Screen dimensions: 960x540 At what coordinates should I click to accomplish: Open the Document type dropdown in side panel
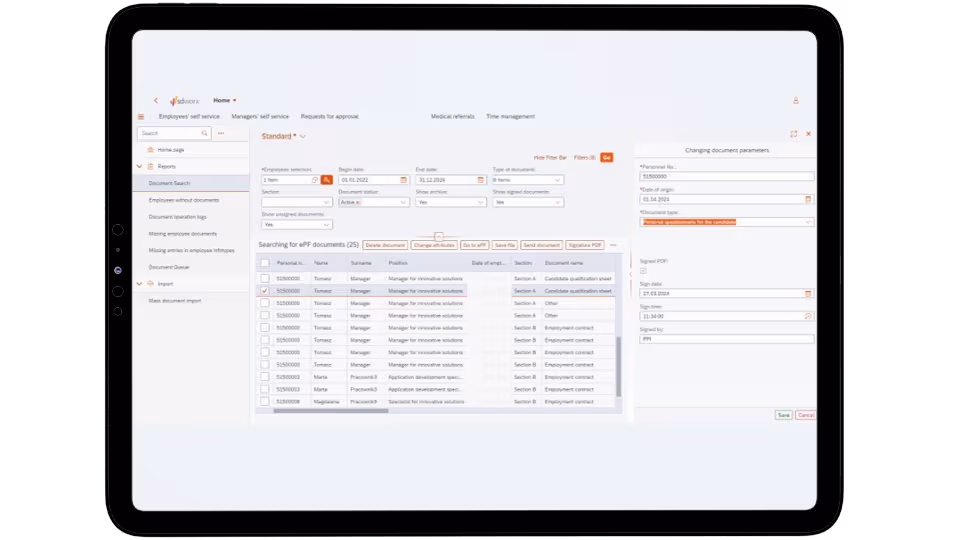808,222
